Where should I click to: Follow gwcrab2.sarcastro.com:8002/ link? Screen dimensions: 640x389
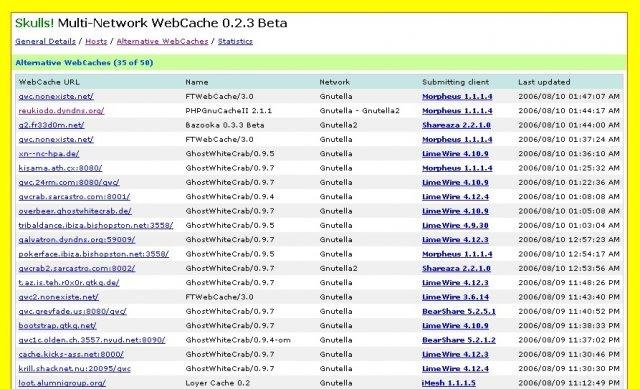[x=77, y=269]
